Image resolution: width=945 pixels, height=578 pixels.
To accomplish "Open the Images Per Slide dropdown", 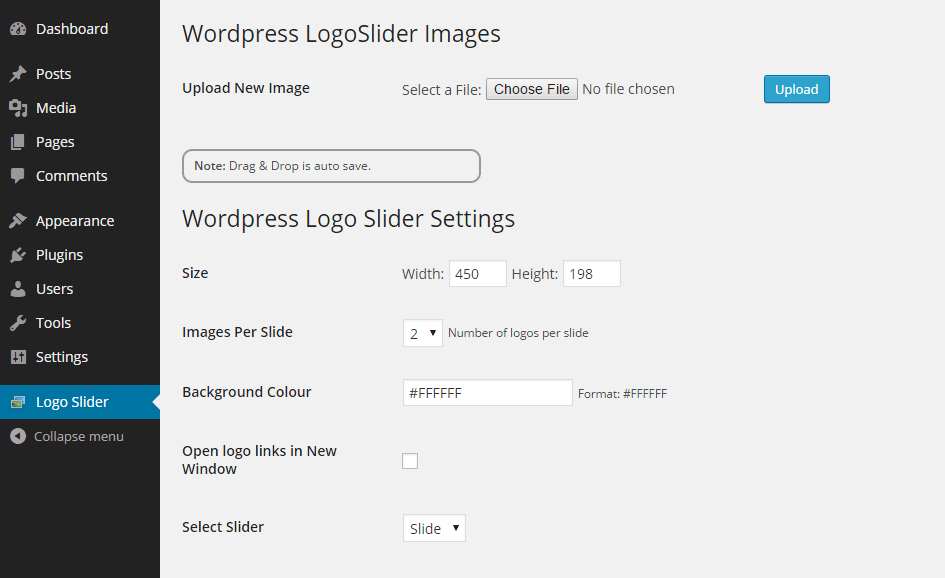I will coord(422,333).
